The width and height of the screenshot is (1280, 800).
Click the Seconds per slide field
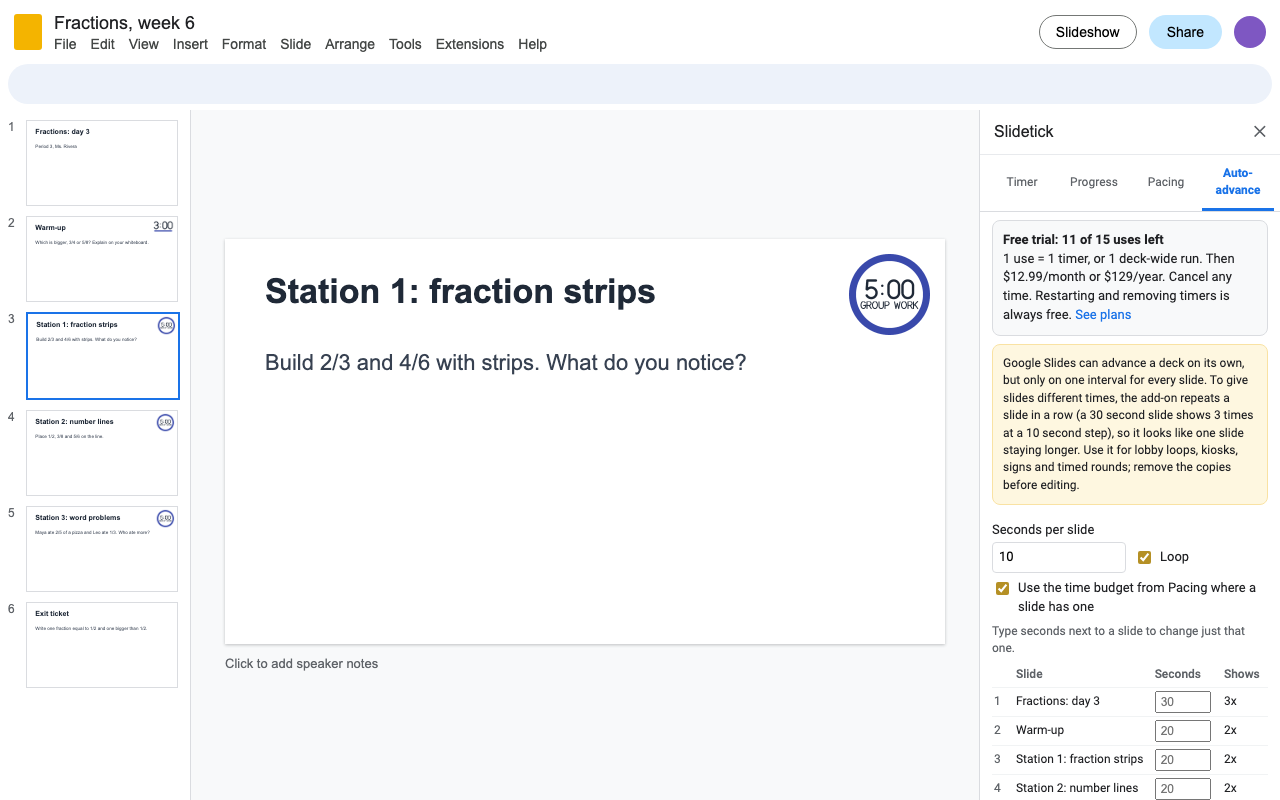point(1059,557)
